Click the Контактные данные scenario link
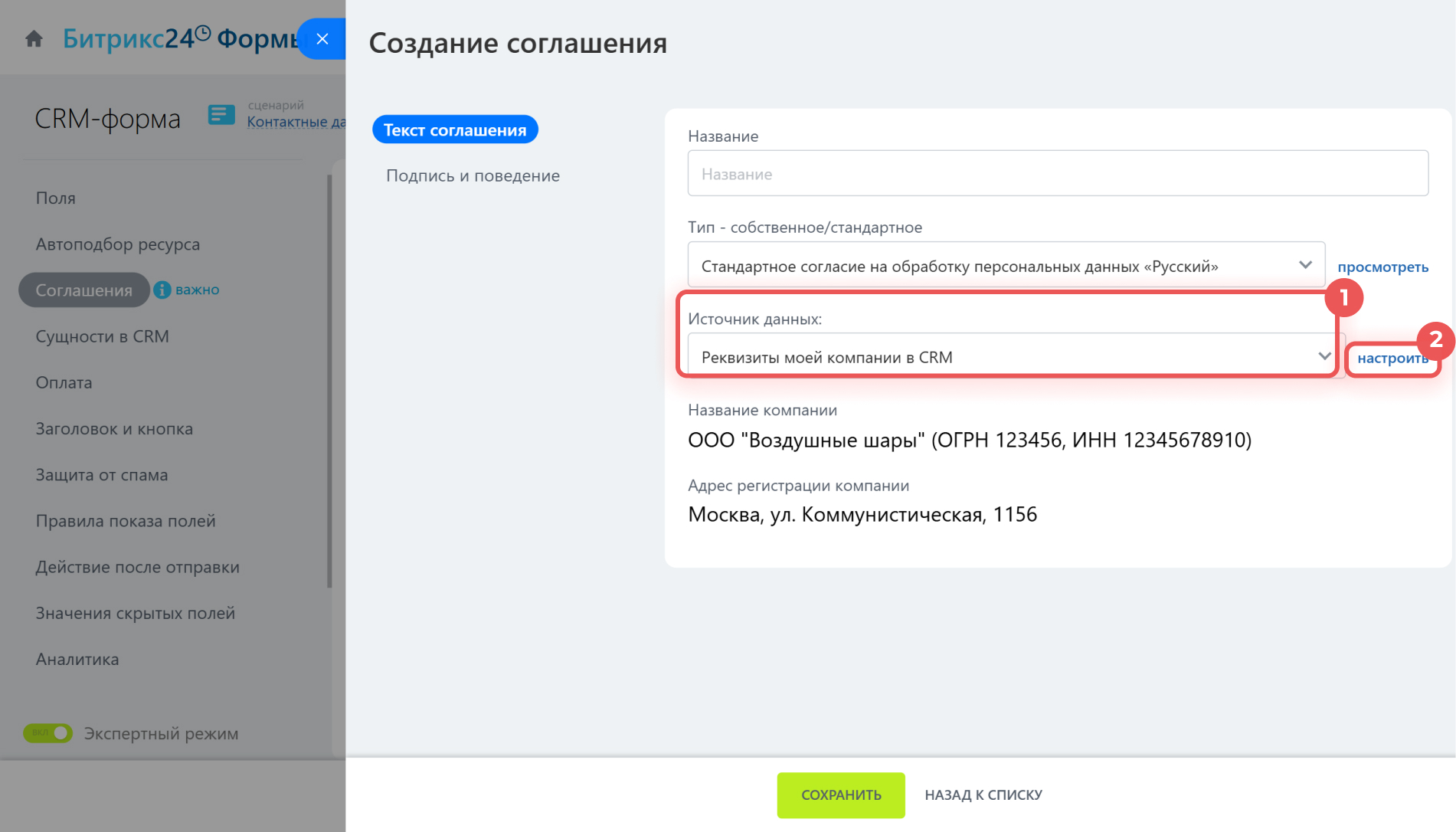Screen dimensions: 1456x832 click(296, 122)
